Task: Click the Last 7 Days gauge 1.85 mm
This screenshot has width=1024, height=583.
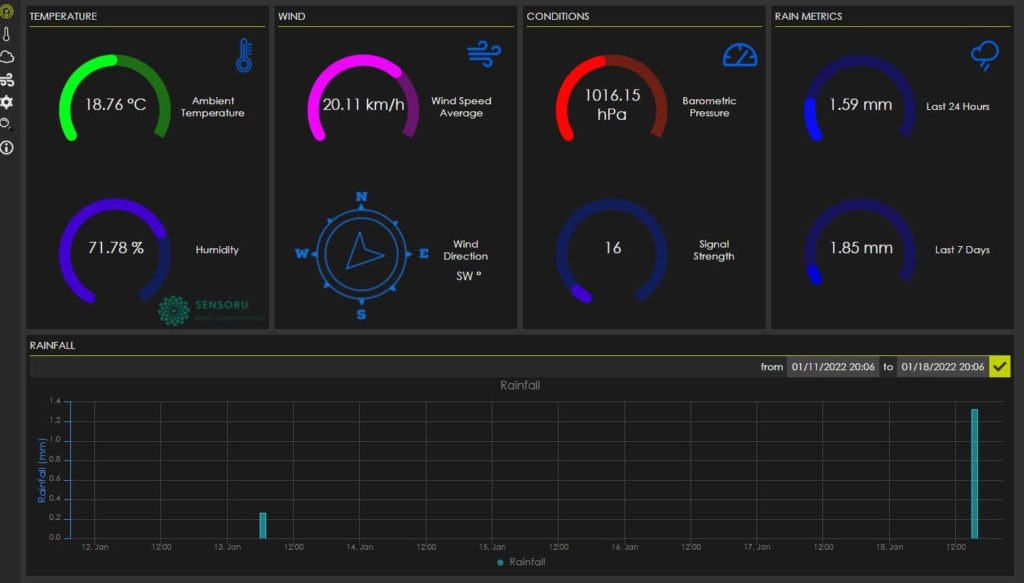Action: tap(860, 243)
